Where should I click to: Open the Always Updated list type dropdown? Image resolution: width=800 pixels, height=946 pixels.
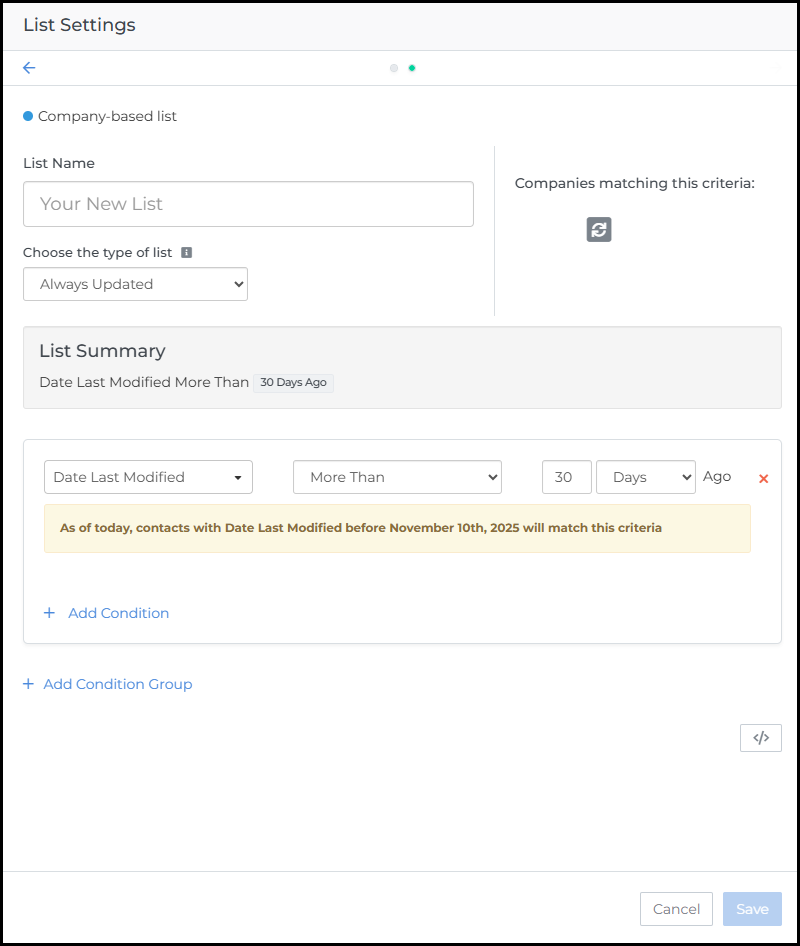[x=135, y=284]
